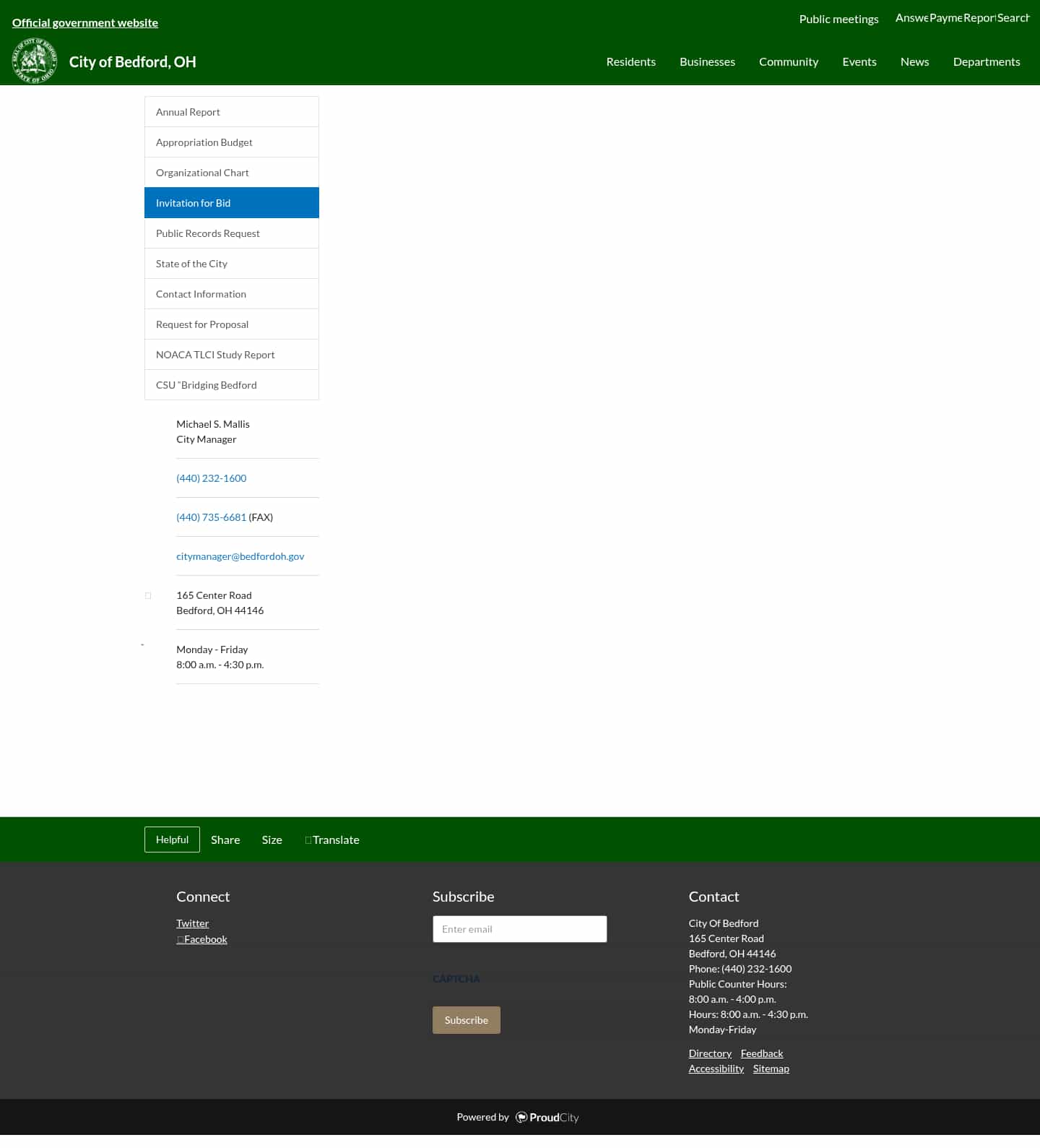Open the Directory footer link
Screen dimensions: 1040x1148
coord(710,1053)
